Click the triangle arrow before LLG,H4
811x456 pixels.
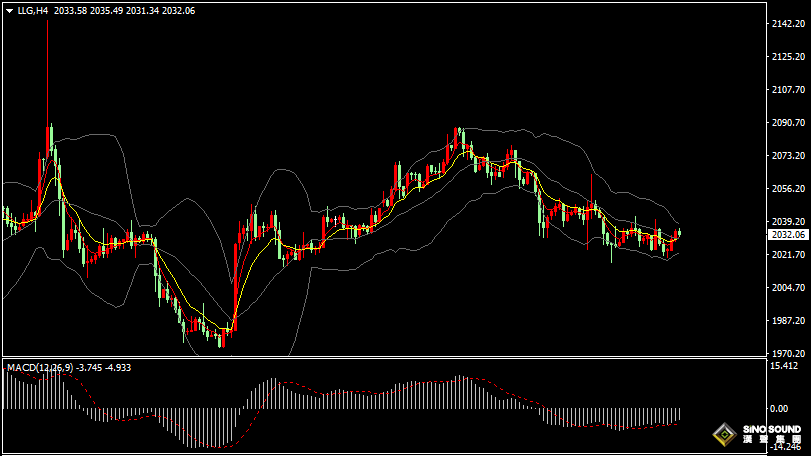coord(9,10)
